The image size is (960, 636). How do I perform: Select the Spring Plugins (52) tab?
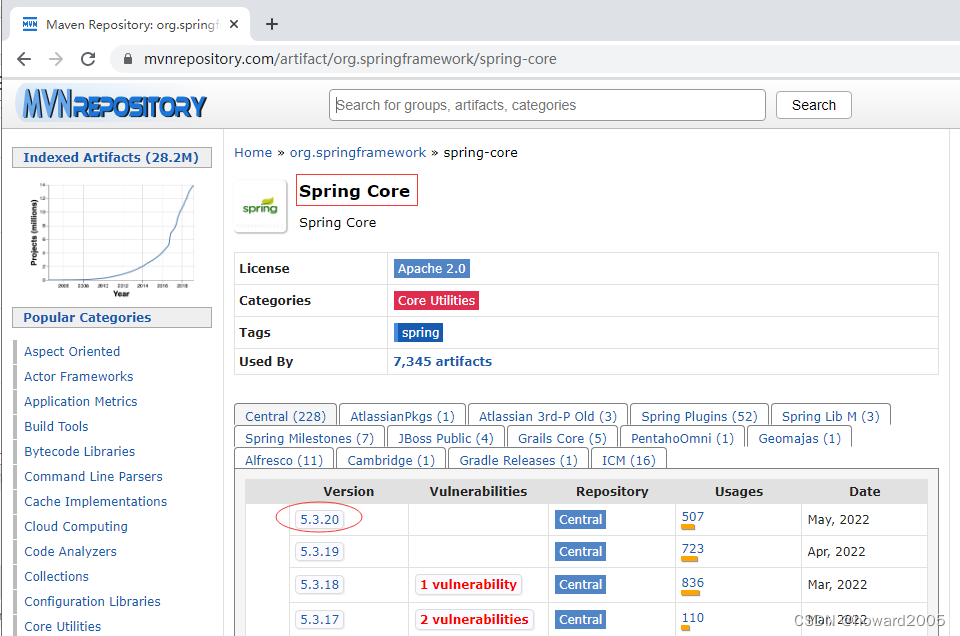click(x=699, y=416)
